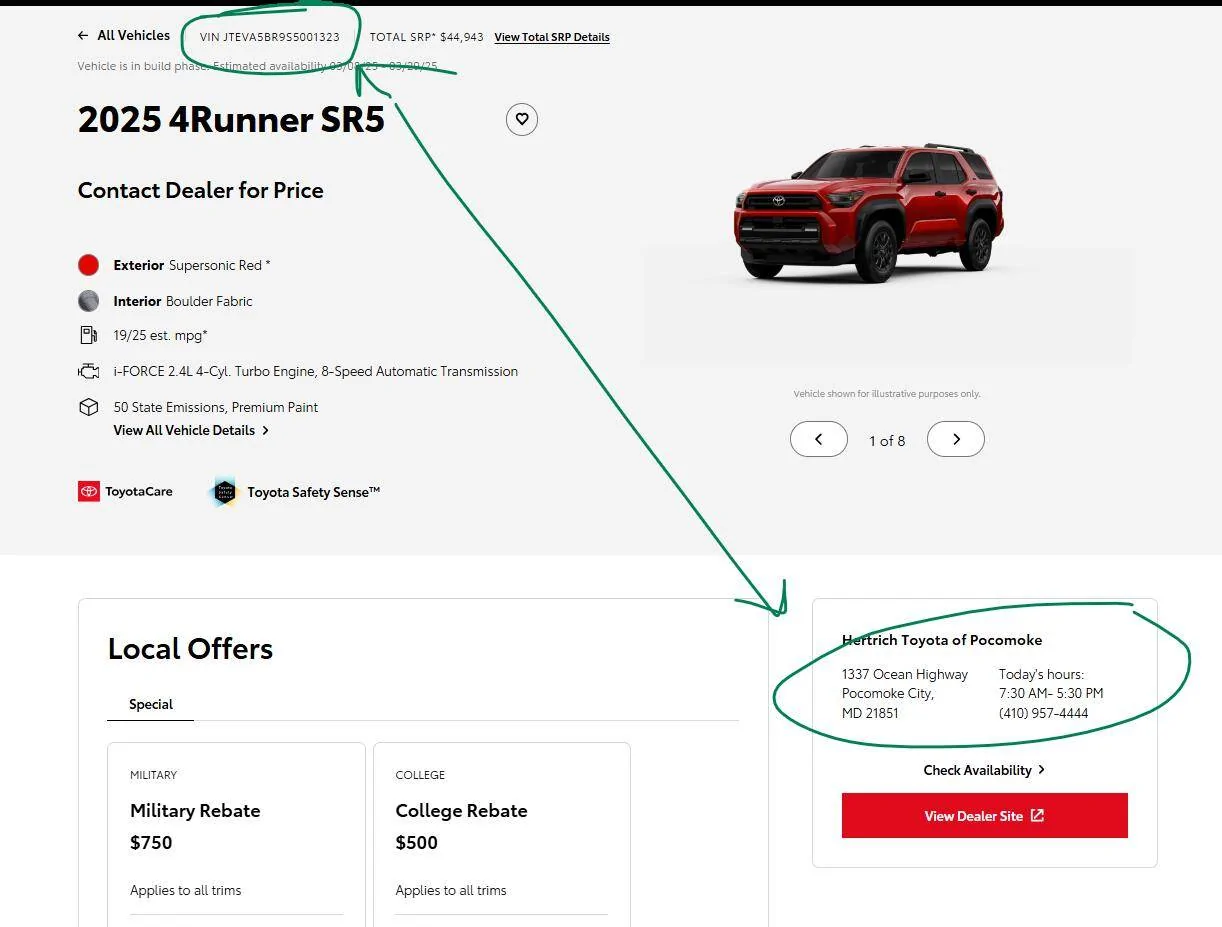Select the Special offers tab
This screenshot has width=1222, height=927.
pos(151,704)
